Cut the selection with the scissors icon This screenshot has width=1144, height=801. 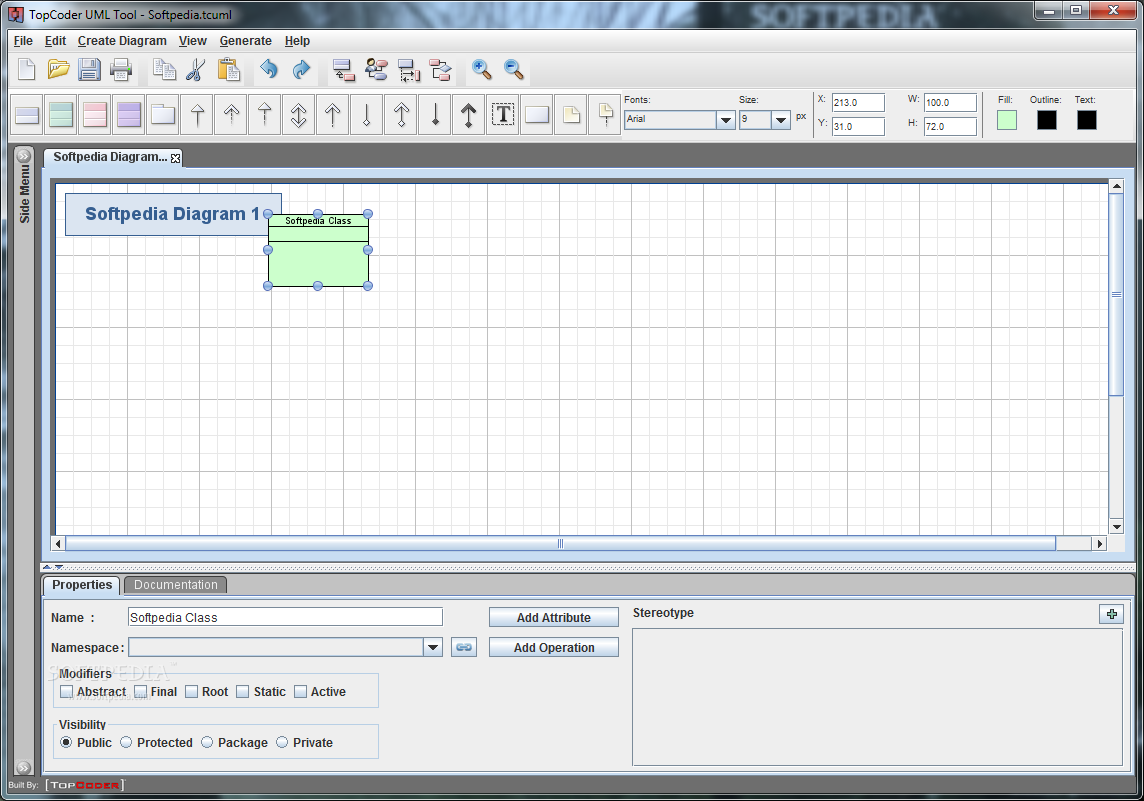(196, 70)
